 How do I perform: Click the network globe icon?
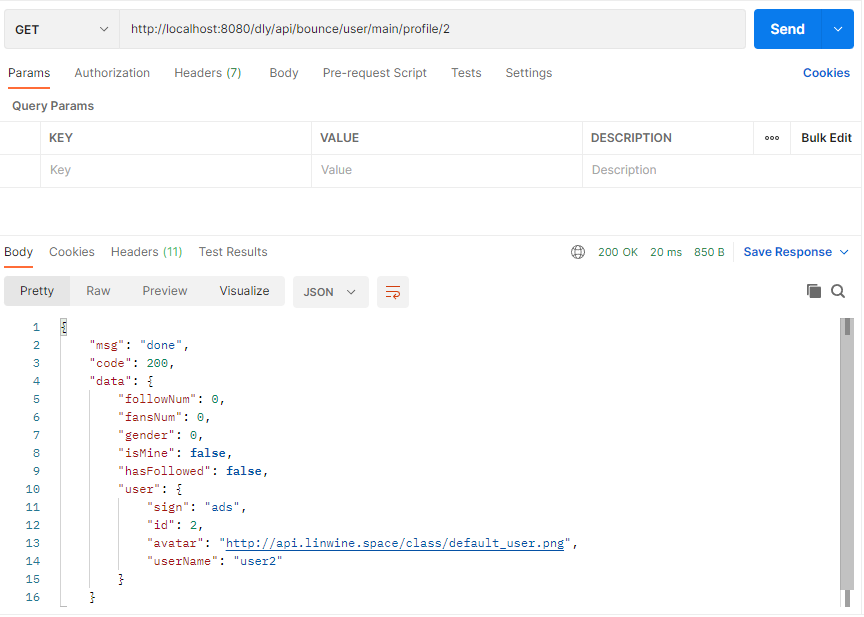578,252
